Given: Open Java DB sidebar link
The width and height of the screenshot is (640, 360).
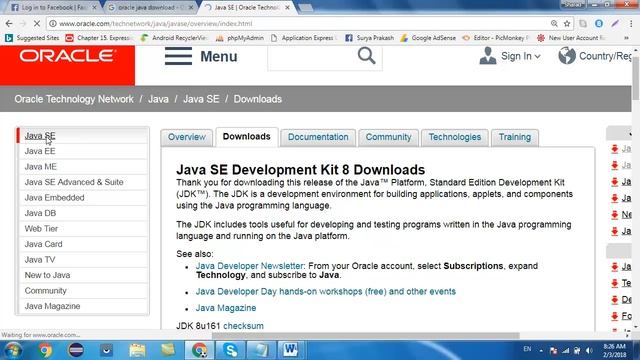Looking at the screenshot, I should pyautogui.click(x=40, y=213).
